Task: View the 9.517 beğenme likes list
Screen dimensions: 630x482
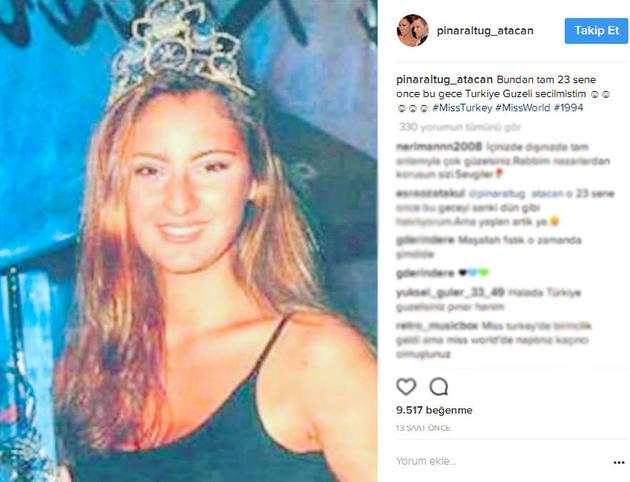Action: [x=434, y=410]
